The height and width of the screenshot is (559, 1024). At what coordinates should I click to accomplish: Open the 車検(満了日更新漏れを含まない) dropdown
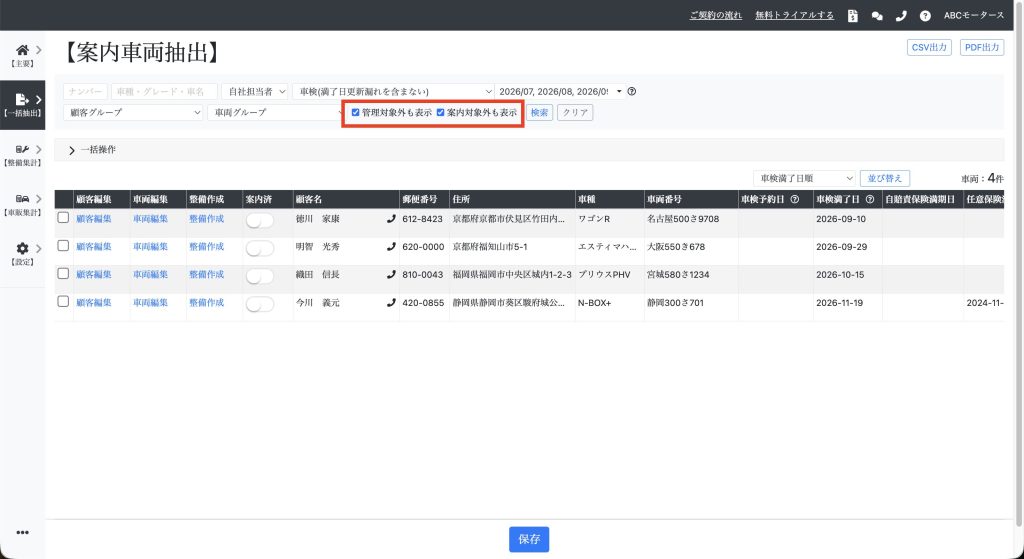click(x=393, y=91)
